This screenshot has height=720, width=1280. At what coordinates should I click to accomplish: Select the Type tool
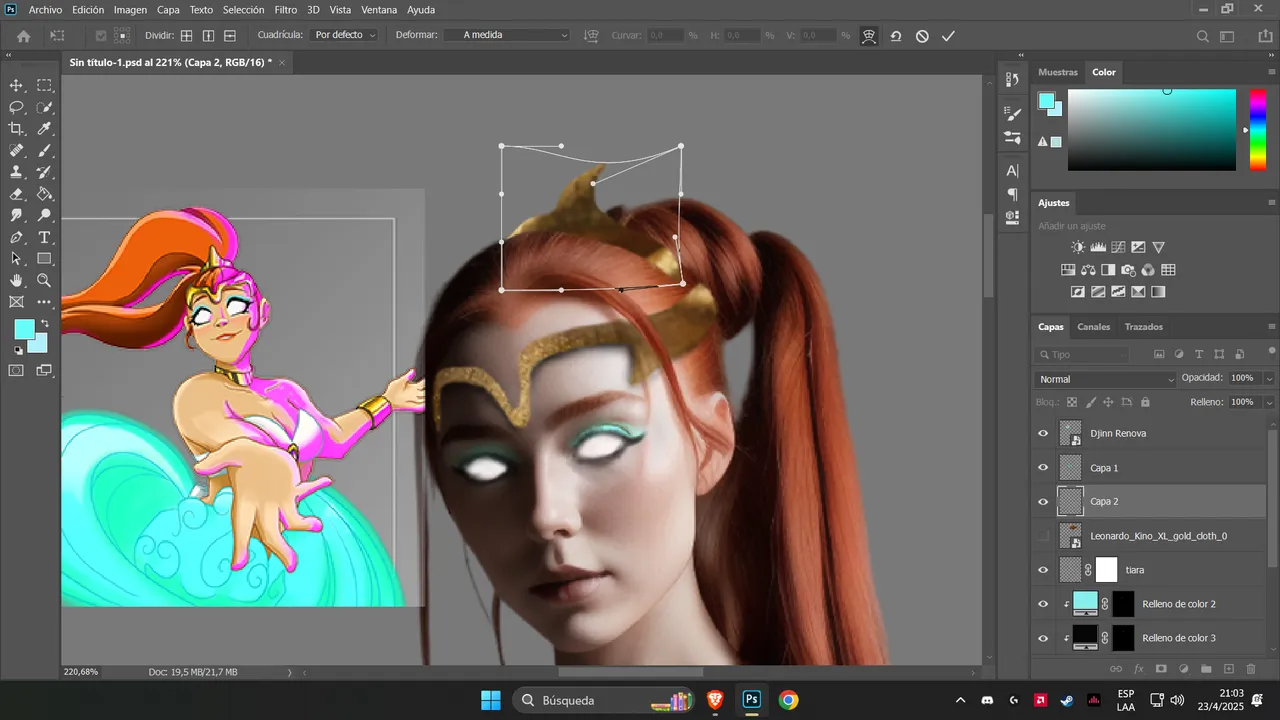[x=45, y=238]
